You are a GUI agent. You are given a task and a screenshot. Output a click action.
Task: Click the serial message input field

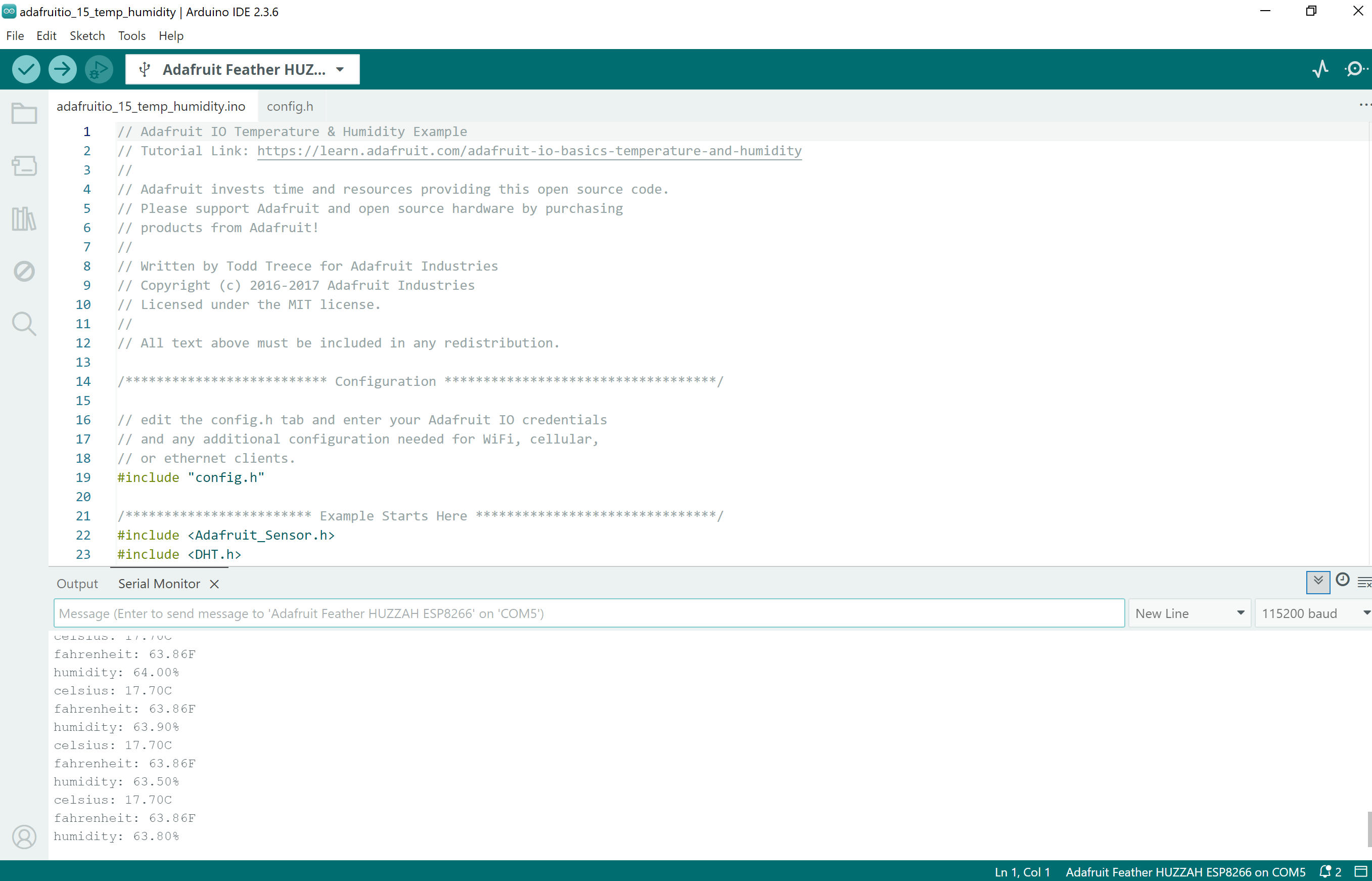589,613
